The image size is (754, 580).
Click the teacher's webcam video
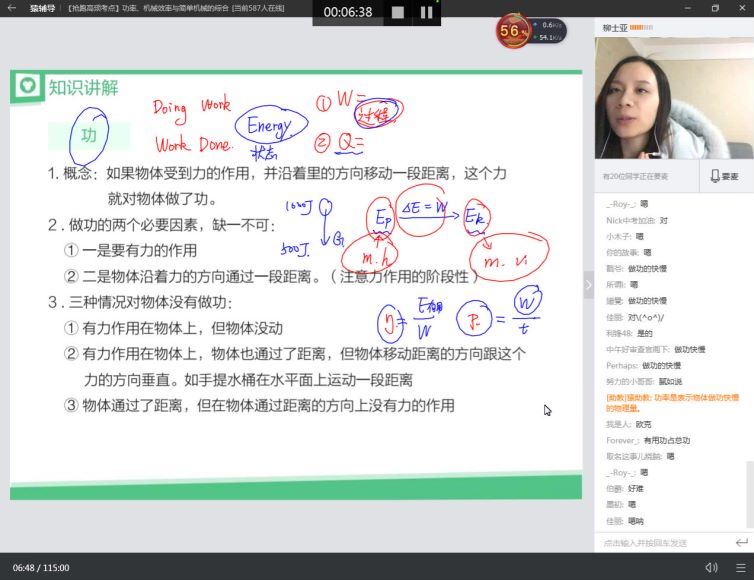tap(674, 98)
